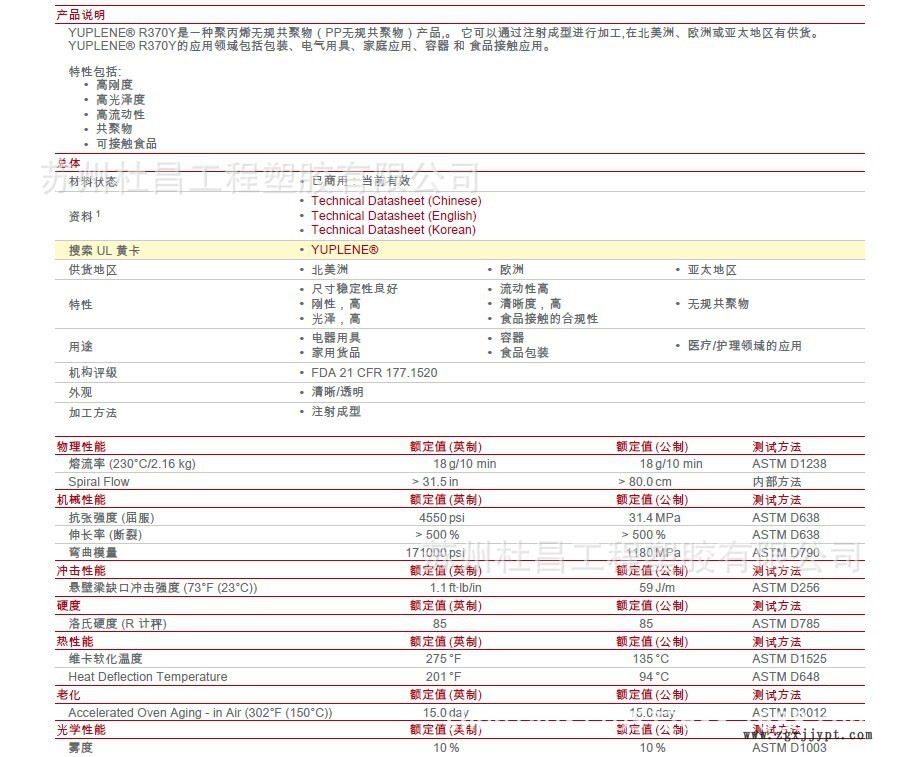Click the 材料状态 row label
900x757 pixels.
point(92,182)
